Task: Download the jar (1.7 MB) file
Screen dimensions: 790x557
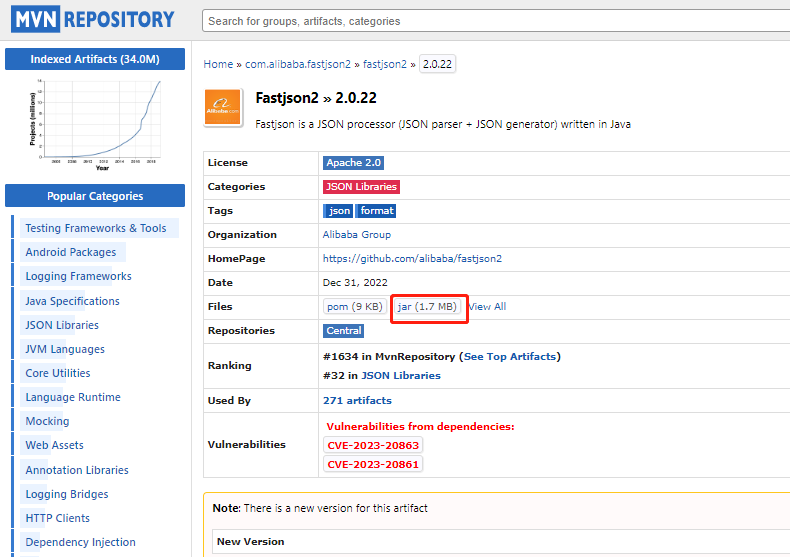Action: (x=427, y=306)
